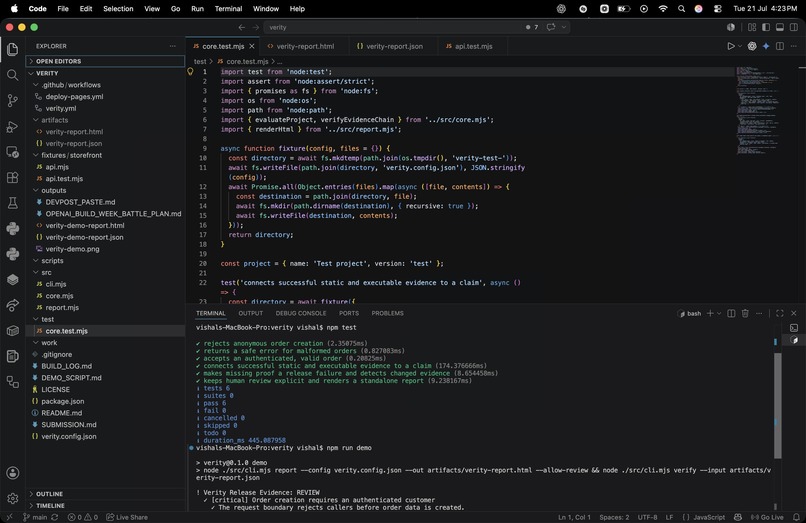
Task: Collapse the artifacts folder
Action: [x=105, y=120]
